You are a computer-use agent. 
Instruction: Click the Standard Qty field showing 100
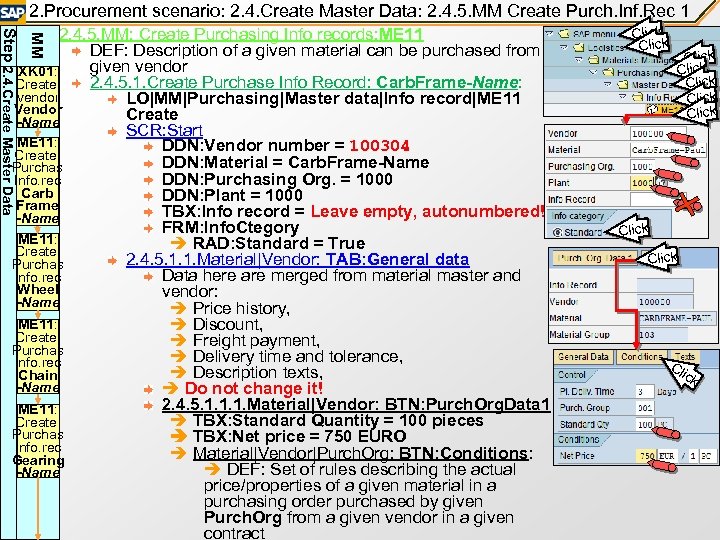pos(645,424)
